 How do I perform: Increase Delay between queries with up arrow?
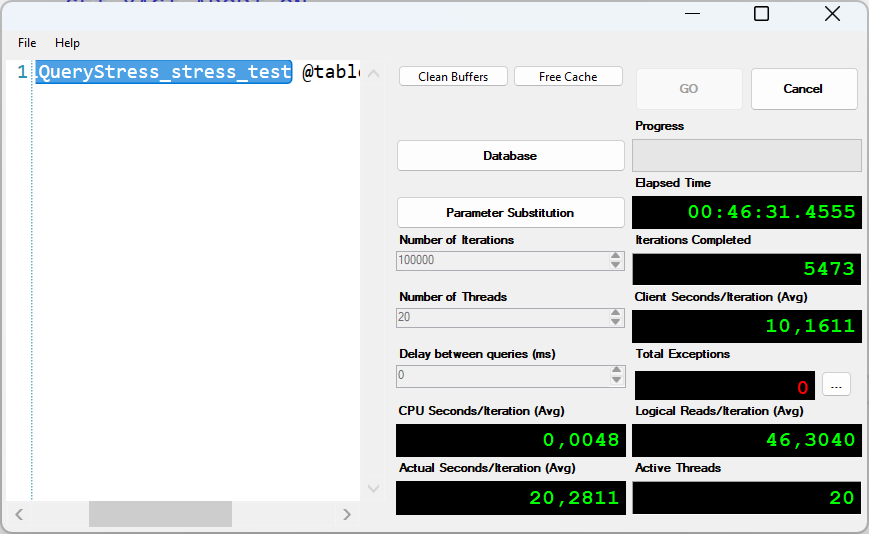pos(616,371)
